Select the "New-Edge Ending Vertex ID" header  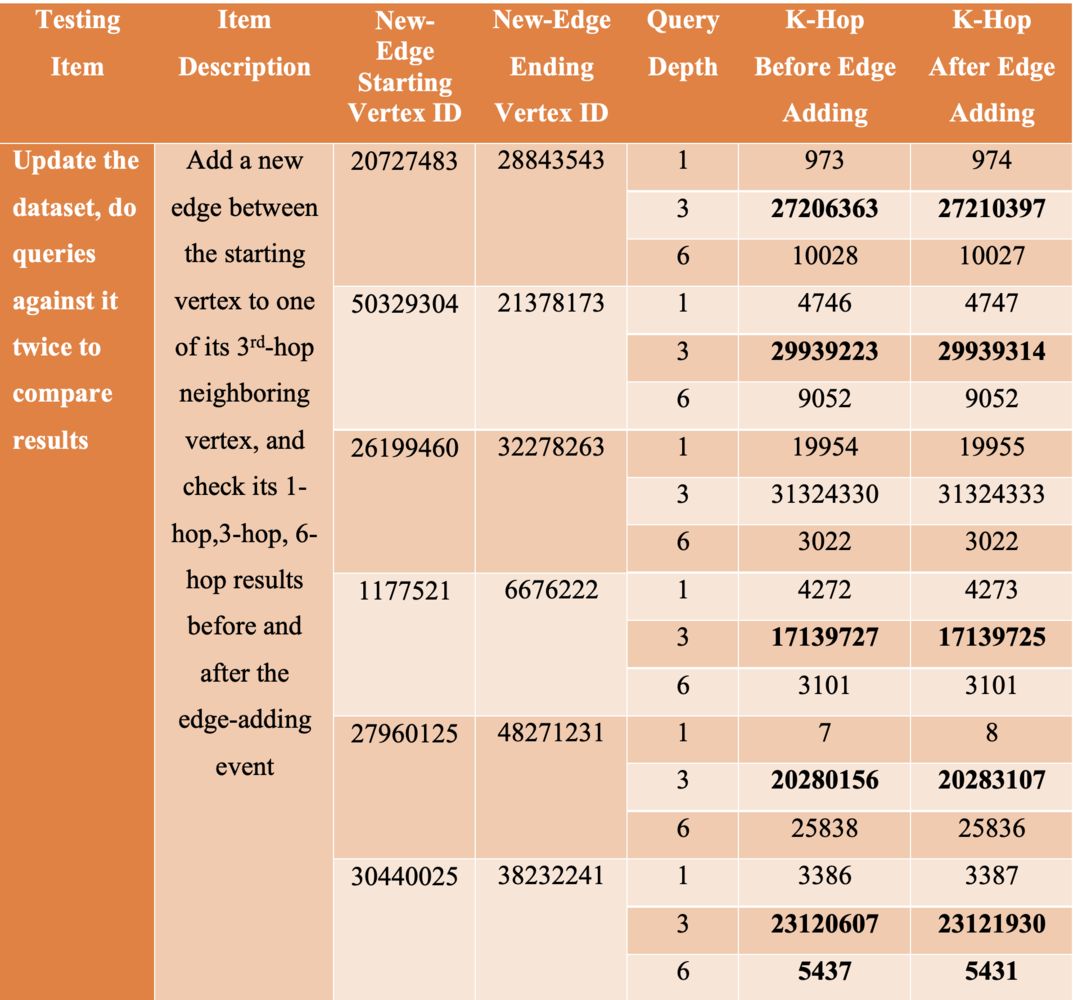[x=551, y=67]
